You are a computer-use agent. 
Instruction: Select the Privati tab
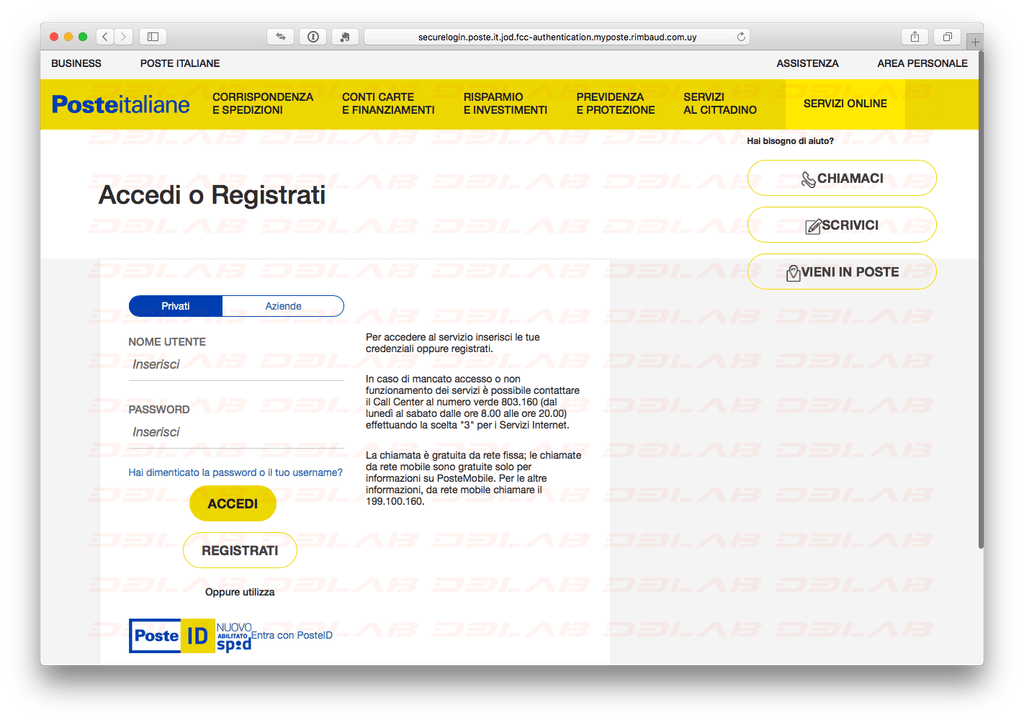175,306
